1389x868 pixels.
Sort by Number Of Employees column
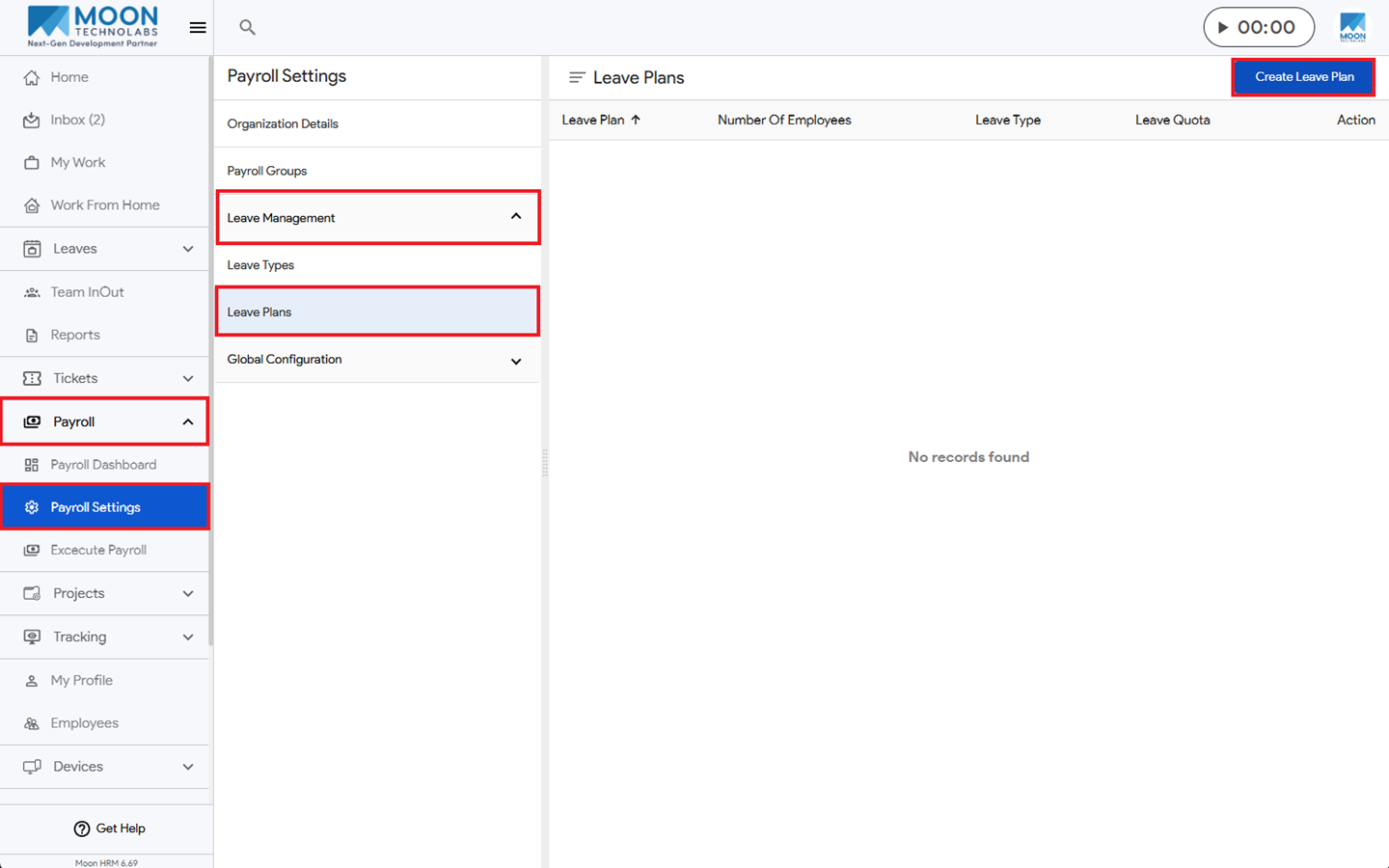coord(784,120)
